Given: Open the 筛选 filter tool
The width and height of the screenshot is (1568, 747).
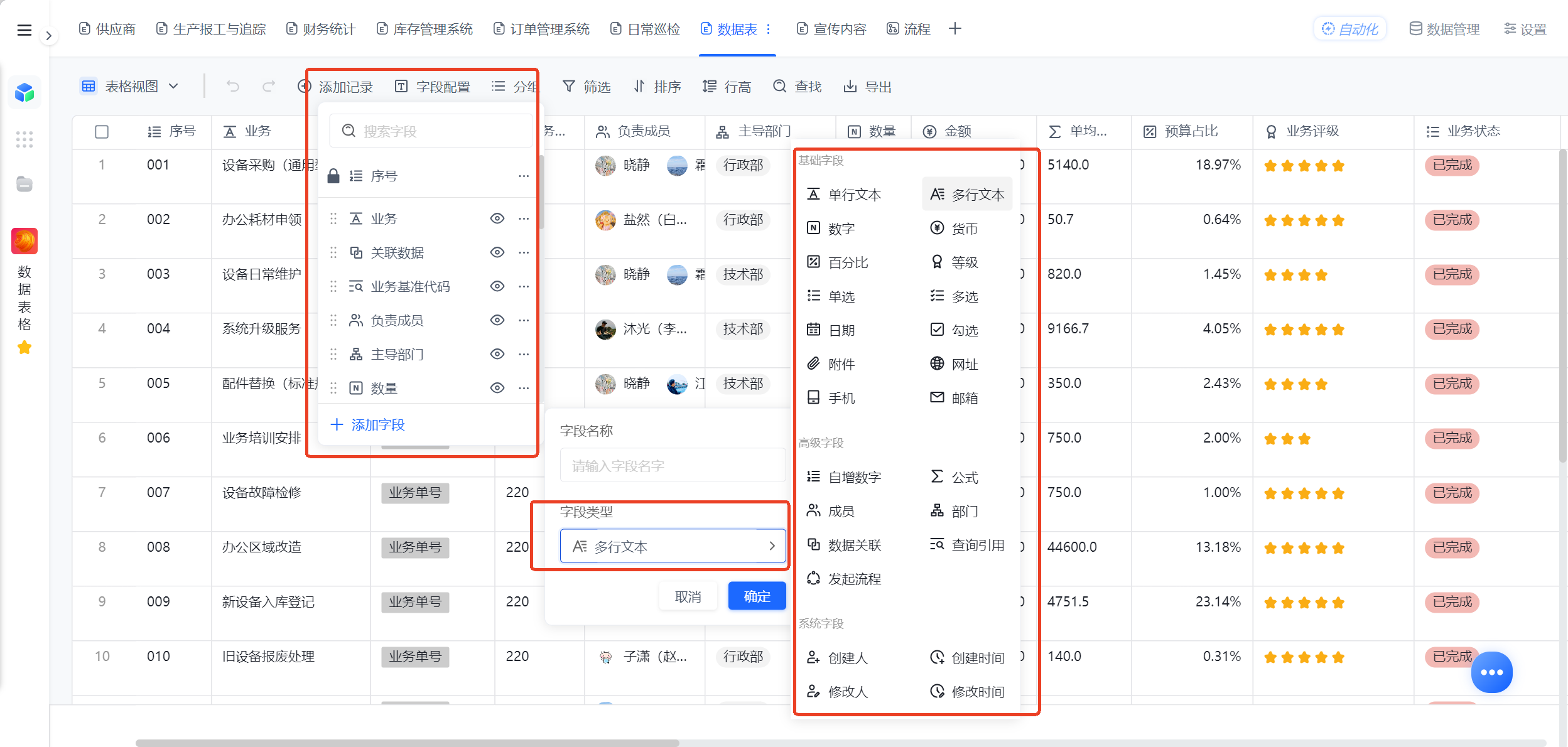Looking at the screenshot, I should point(587,87).
